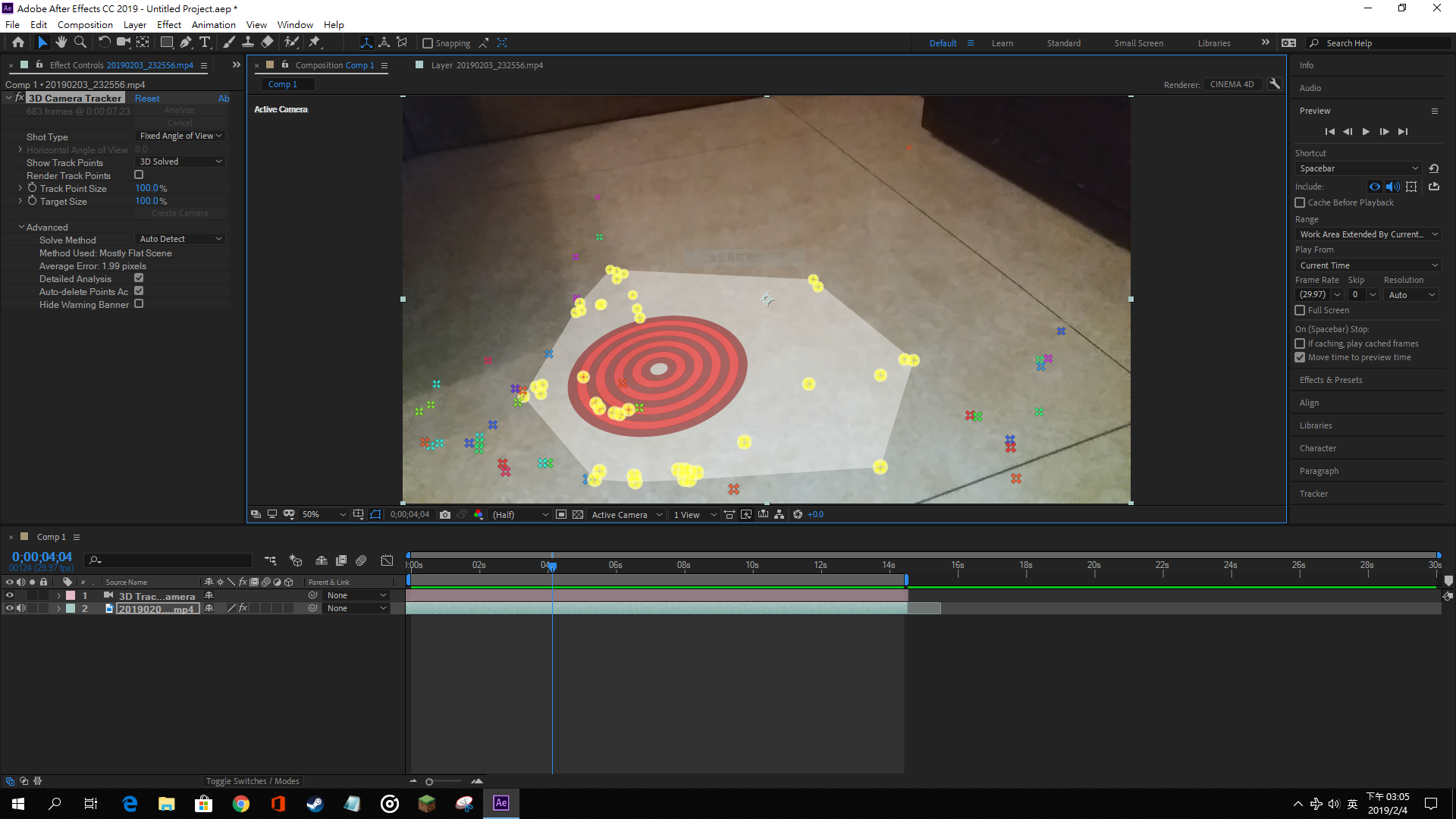Uncheck Detailed Analysis option
The height and width of the screenshot is (819, 1456).
139,278
